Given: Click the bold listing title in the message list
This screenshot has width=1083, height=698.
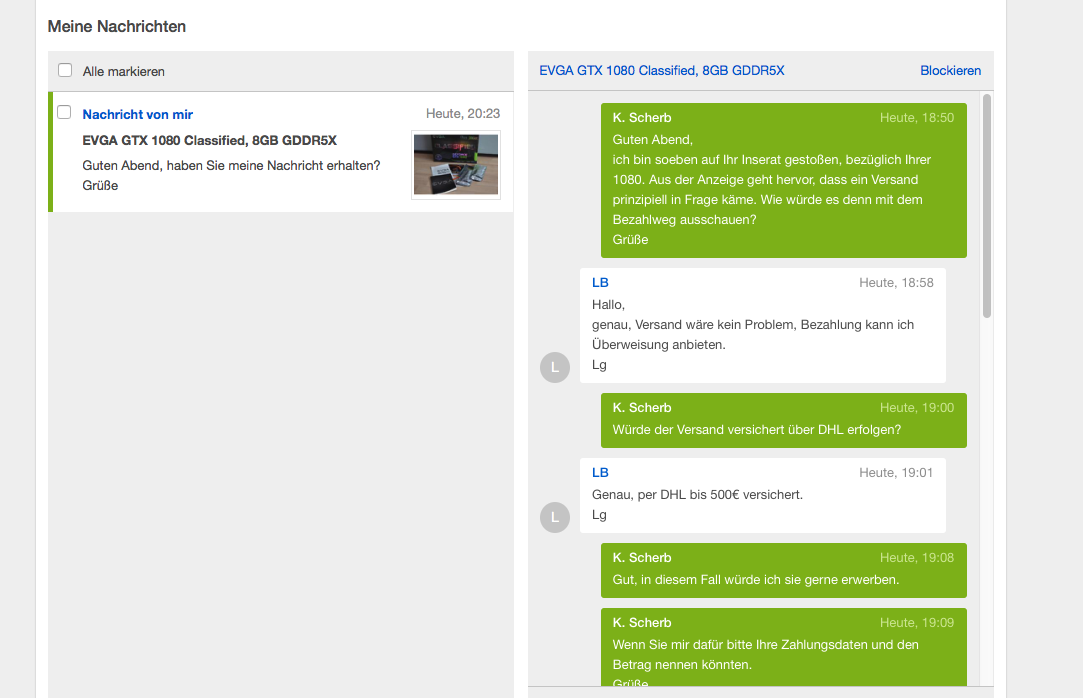Looking at the screenshot, I should pos(209,140).
